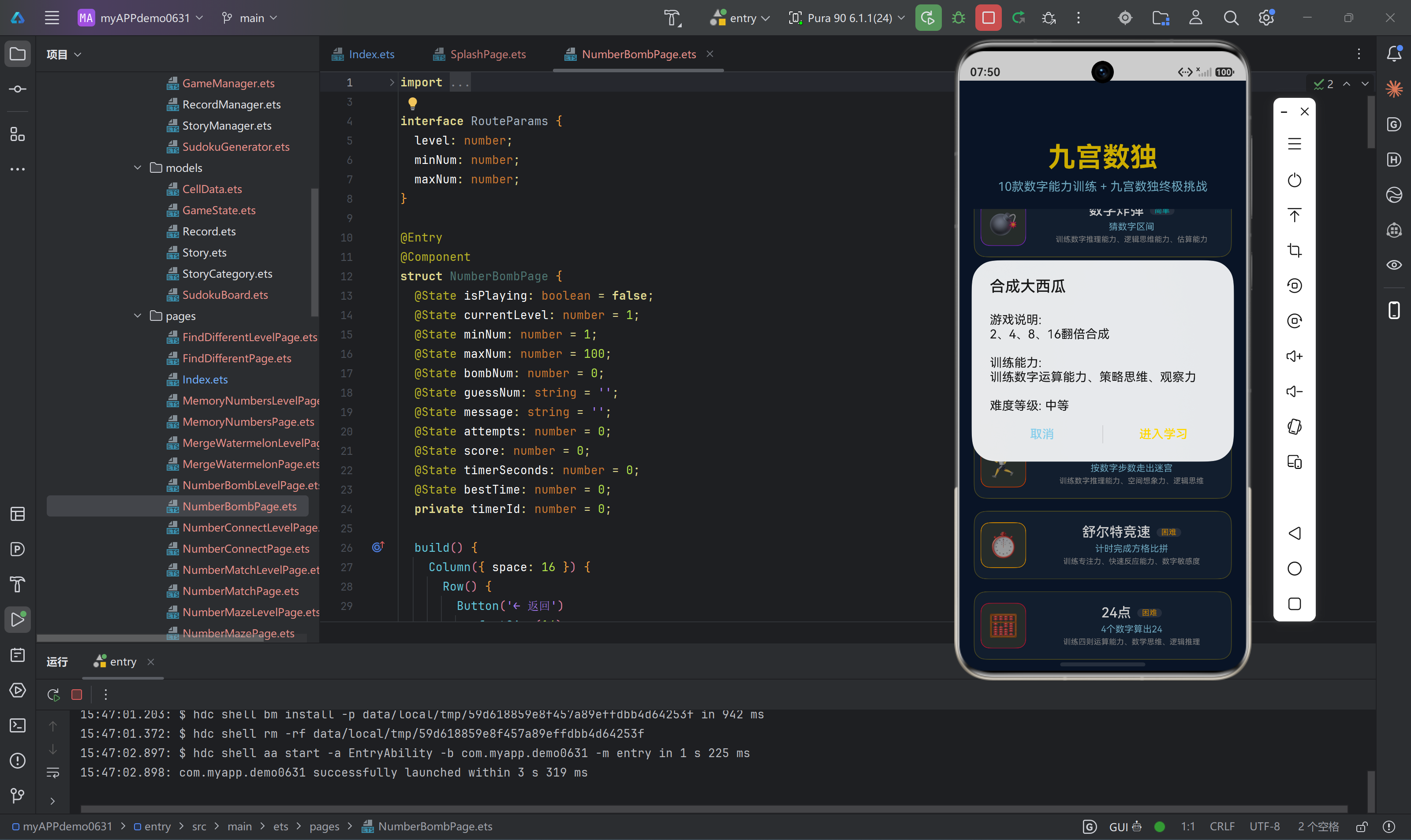The width and height of the screenshot is (1411, 840).
Task: Toggle the Previewer eye icon sidebar
Action: (x=1394, y=265)
